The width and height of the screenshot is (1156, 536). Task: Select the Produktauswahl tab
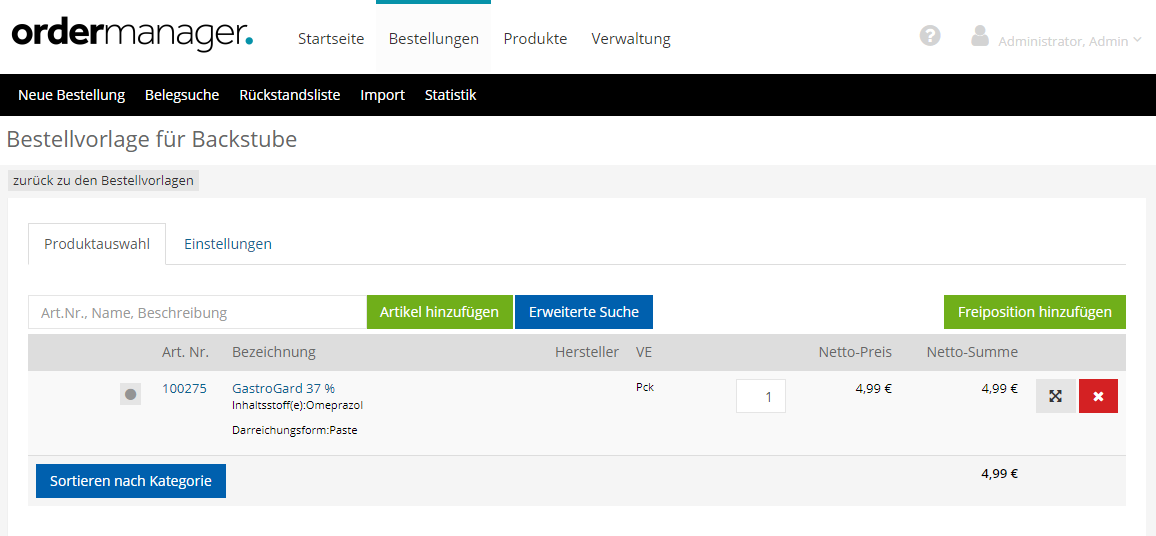(97, 244)
